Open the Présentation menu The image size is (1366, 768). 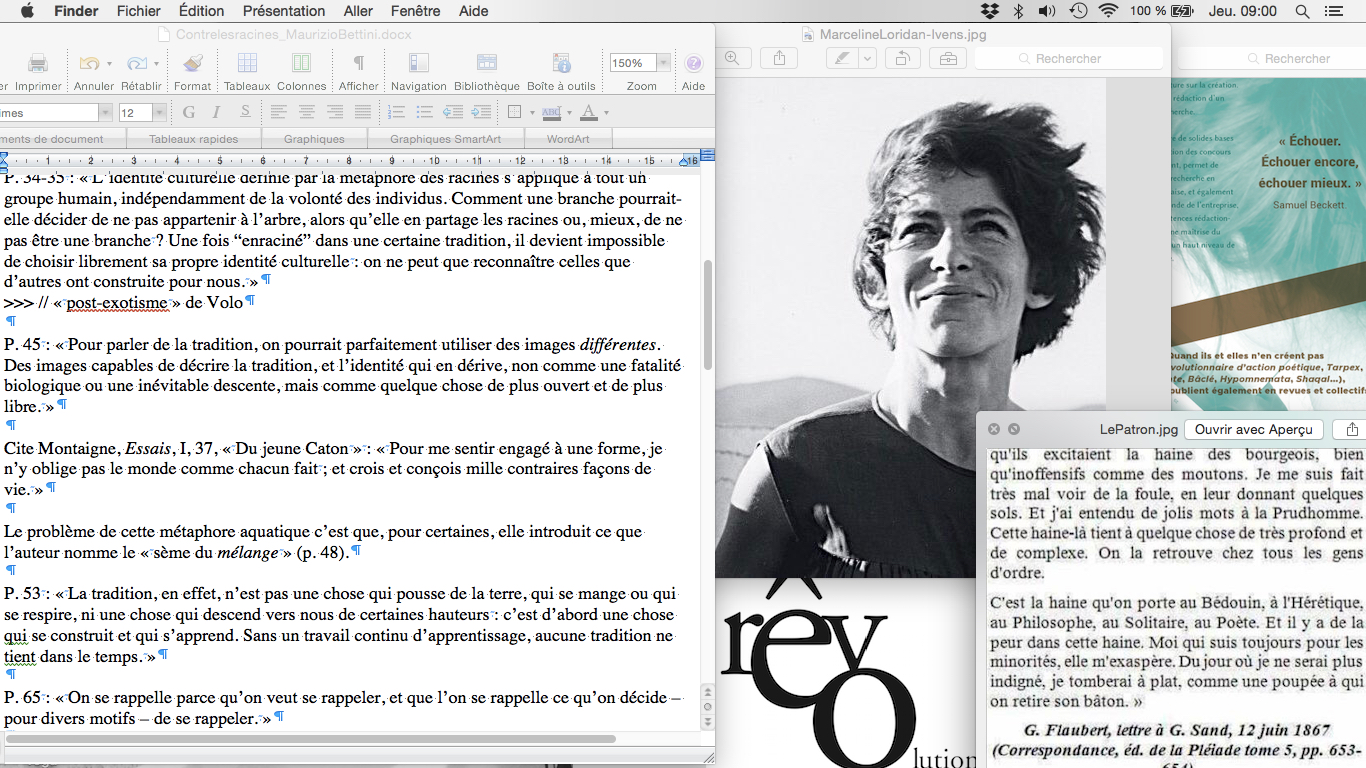click(284, 11)
